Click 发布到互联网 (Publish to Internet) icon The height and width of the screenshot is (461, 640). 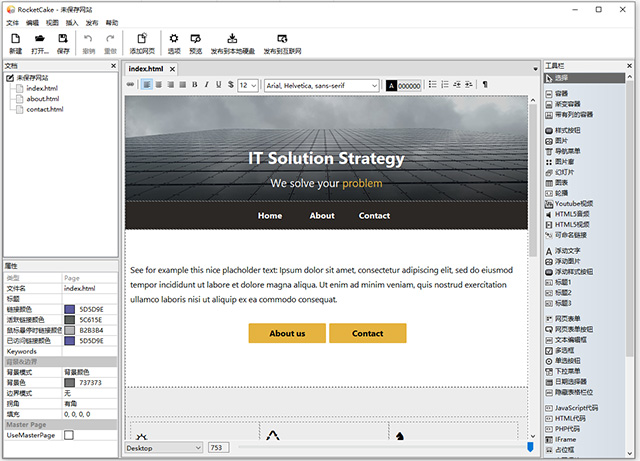283,38
